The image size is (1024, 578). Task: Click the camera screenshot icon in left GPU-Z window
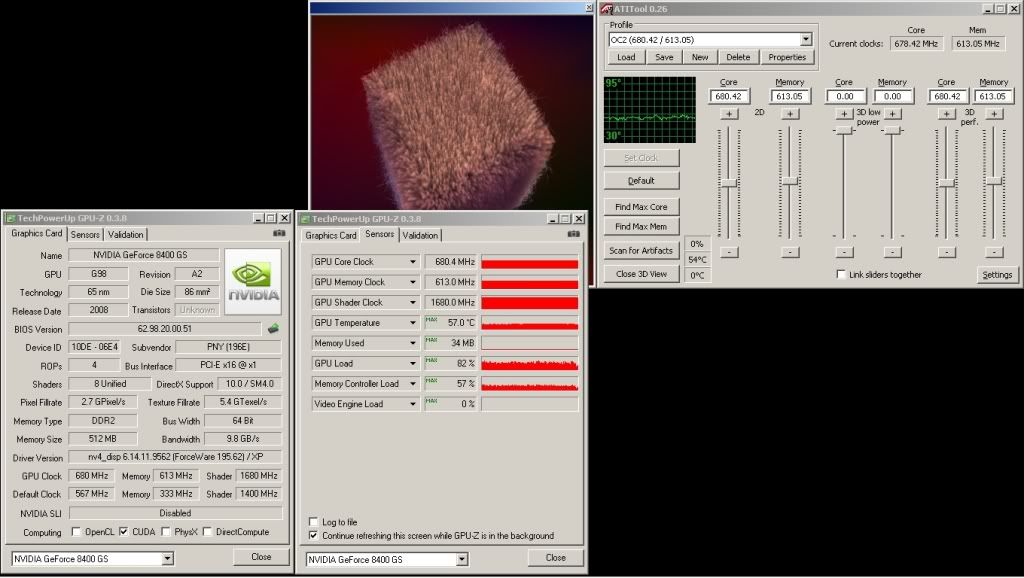click(x=277, y=233)
